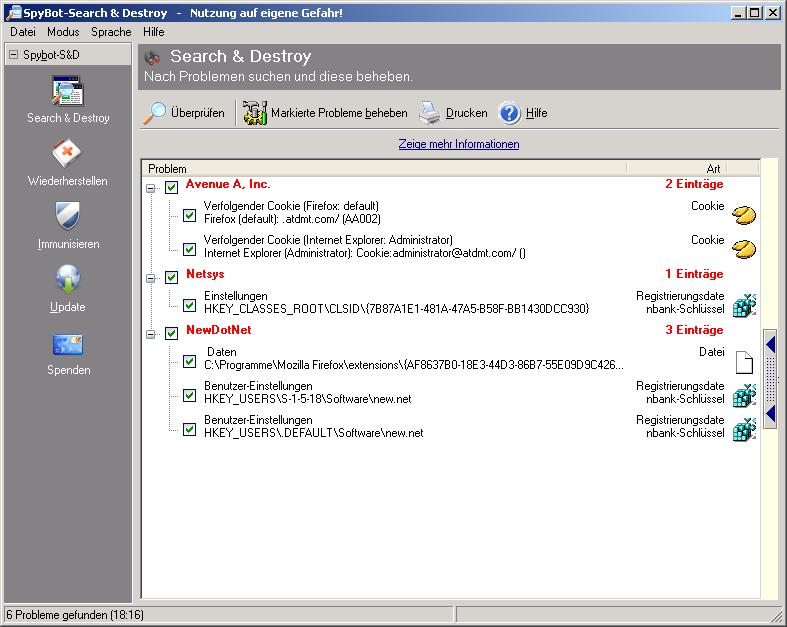The height and width of the screenshot is (627, 787).
Task: Click the window resize grip in status bar
Action: (x=777, y=615)
